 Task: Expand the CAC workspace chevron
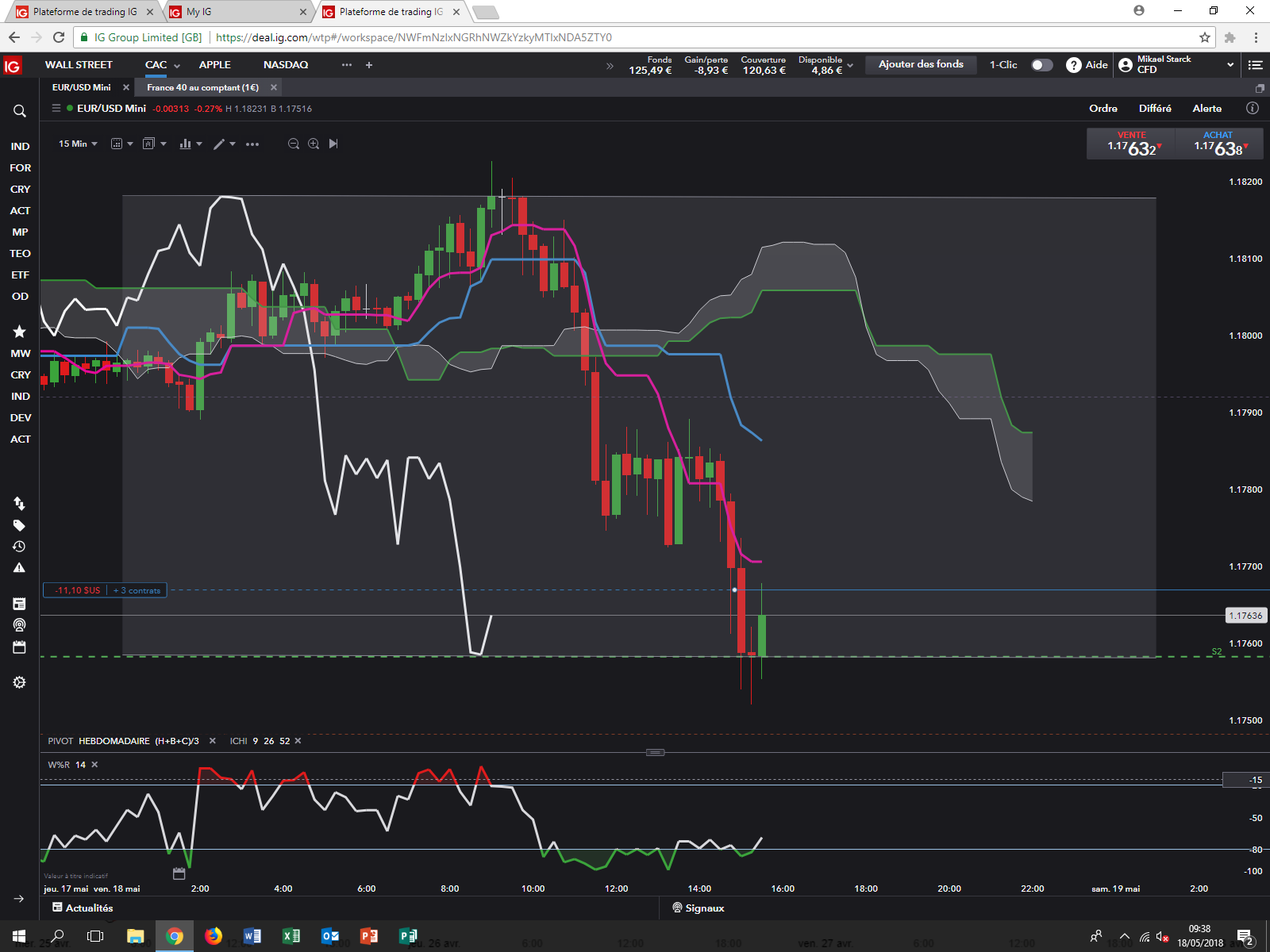(177, 66)
